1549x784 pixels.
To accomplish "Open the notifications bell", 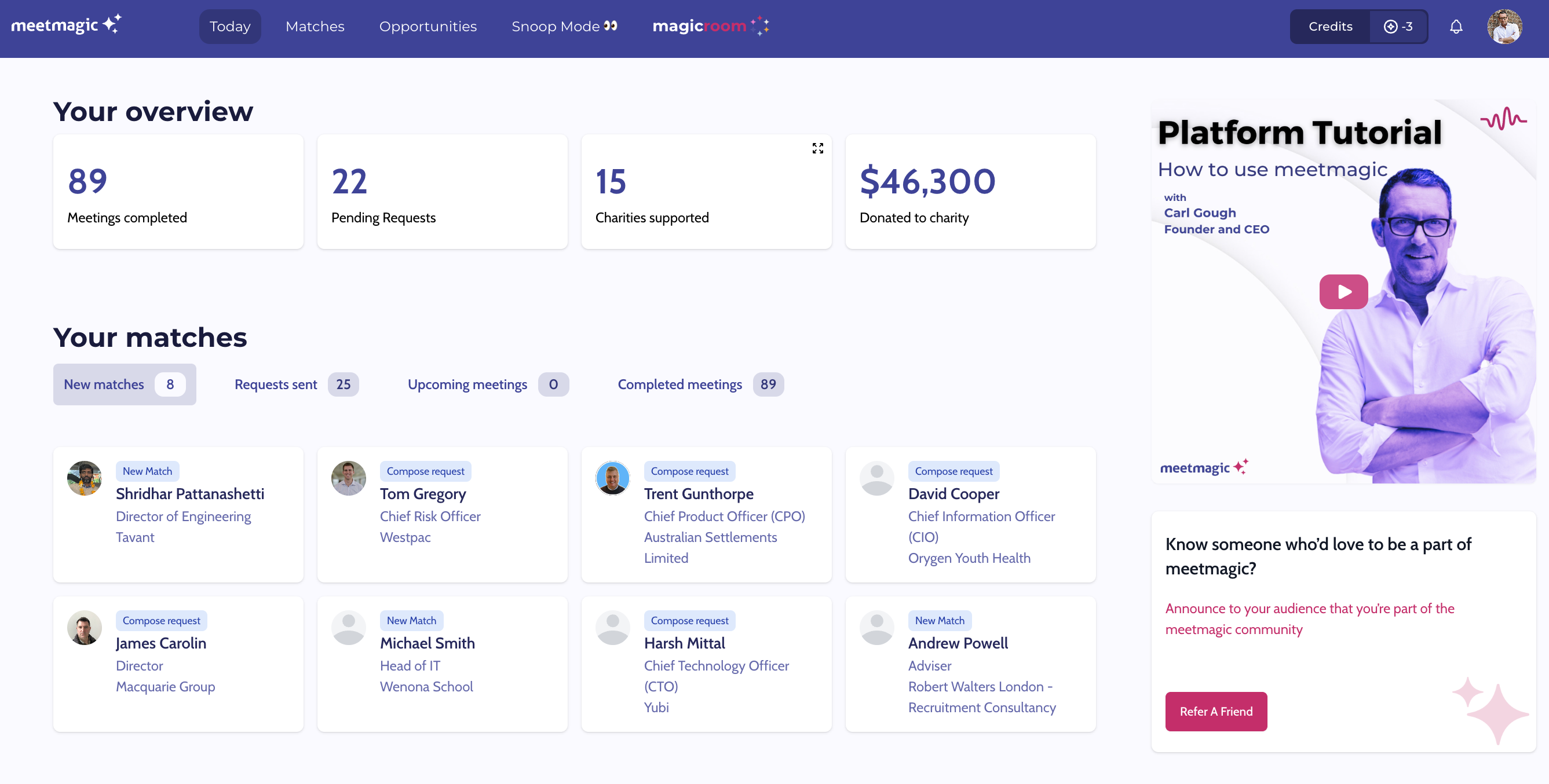I will (1456, 27).
